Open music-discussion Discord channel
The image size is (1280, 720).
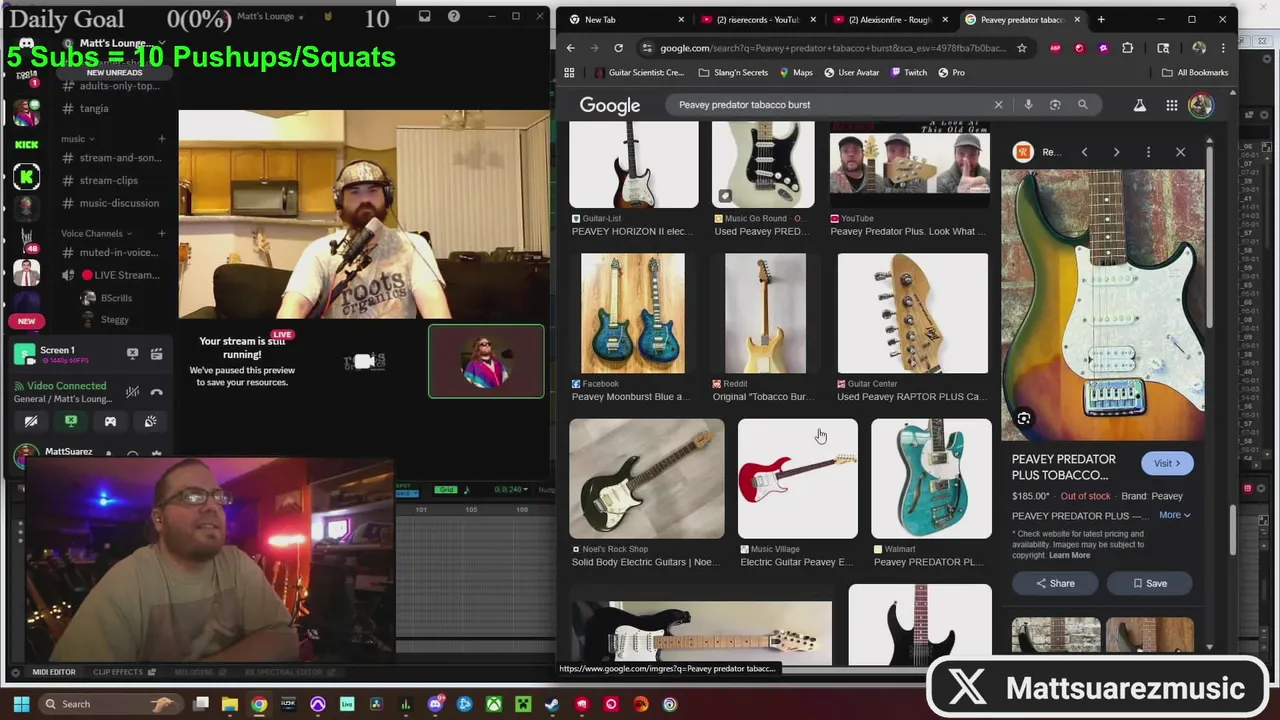[x=118, y=203]
